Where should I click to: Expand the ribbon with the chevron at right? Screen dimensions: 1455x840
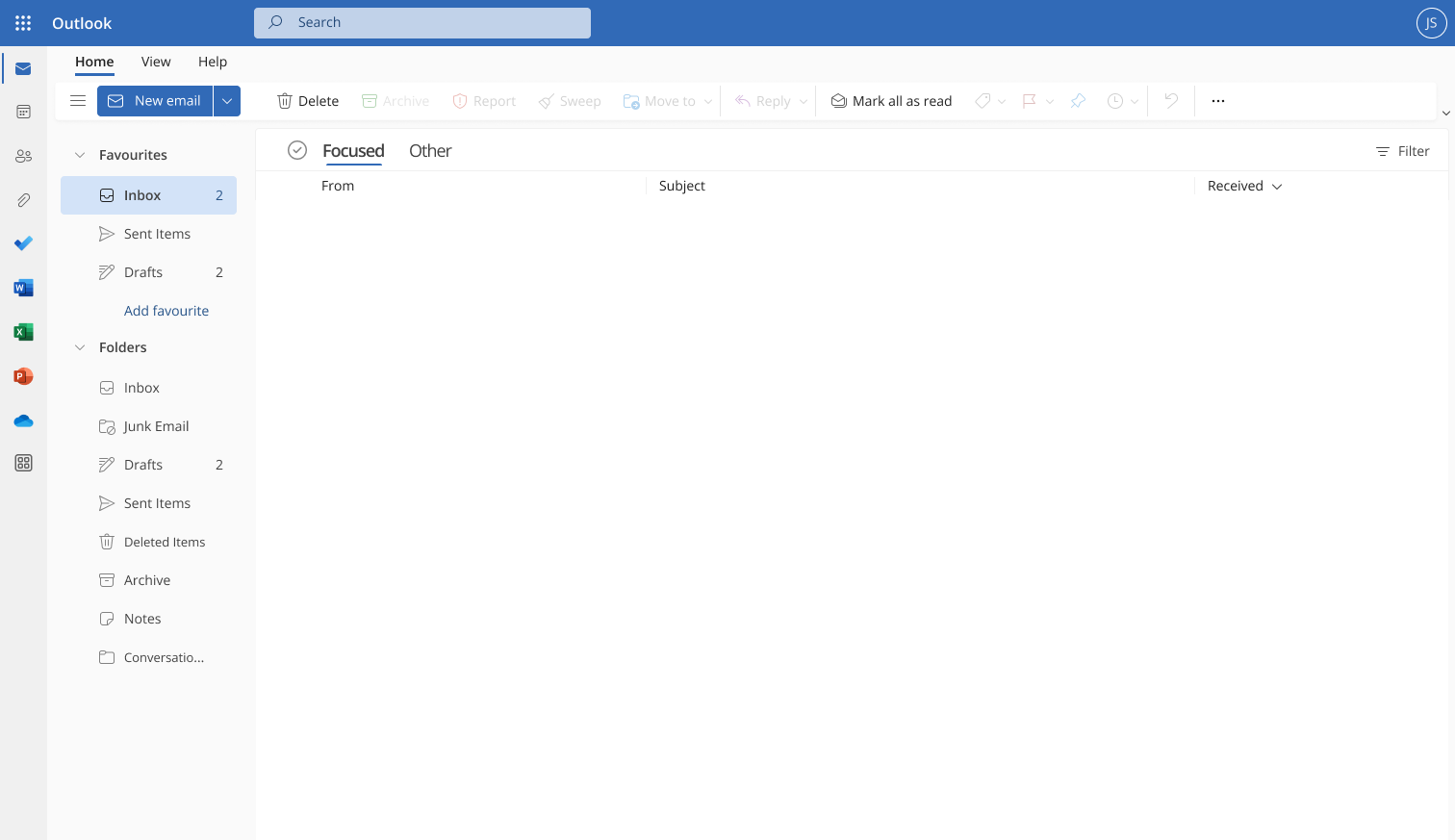coord(1445,114)
